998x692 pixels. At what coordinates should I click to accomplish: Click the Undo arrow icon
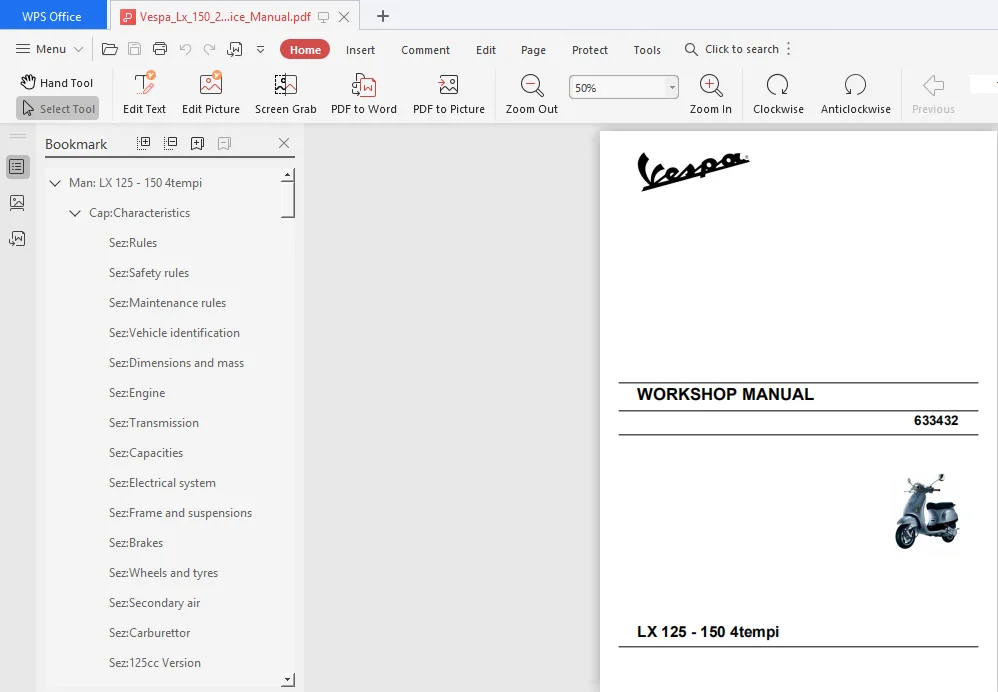point(185,49)
